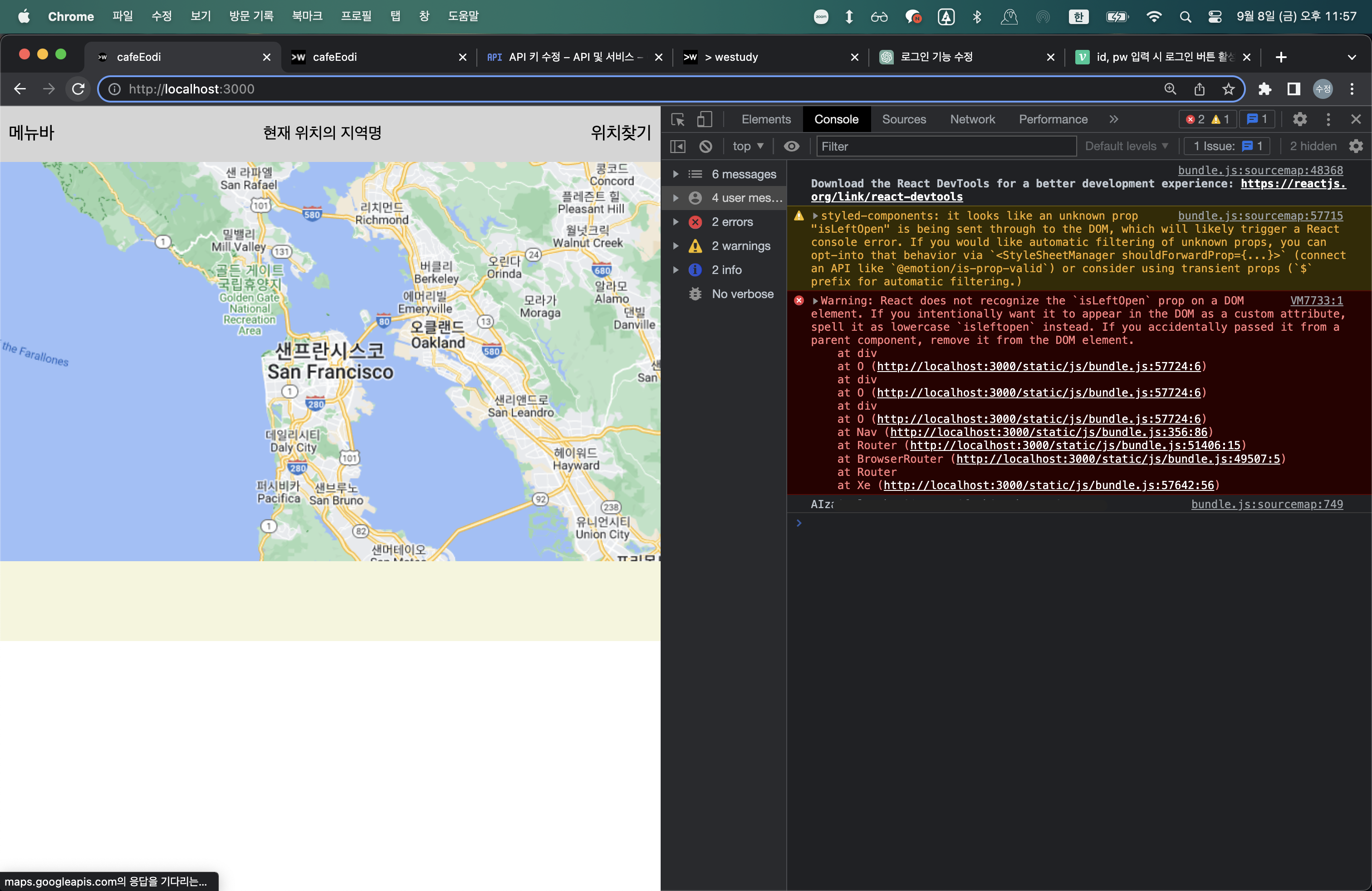Expand the styled-components warning message
The height and width of the screenshot is (891, 1372).
(x=815, y=216)
